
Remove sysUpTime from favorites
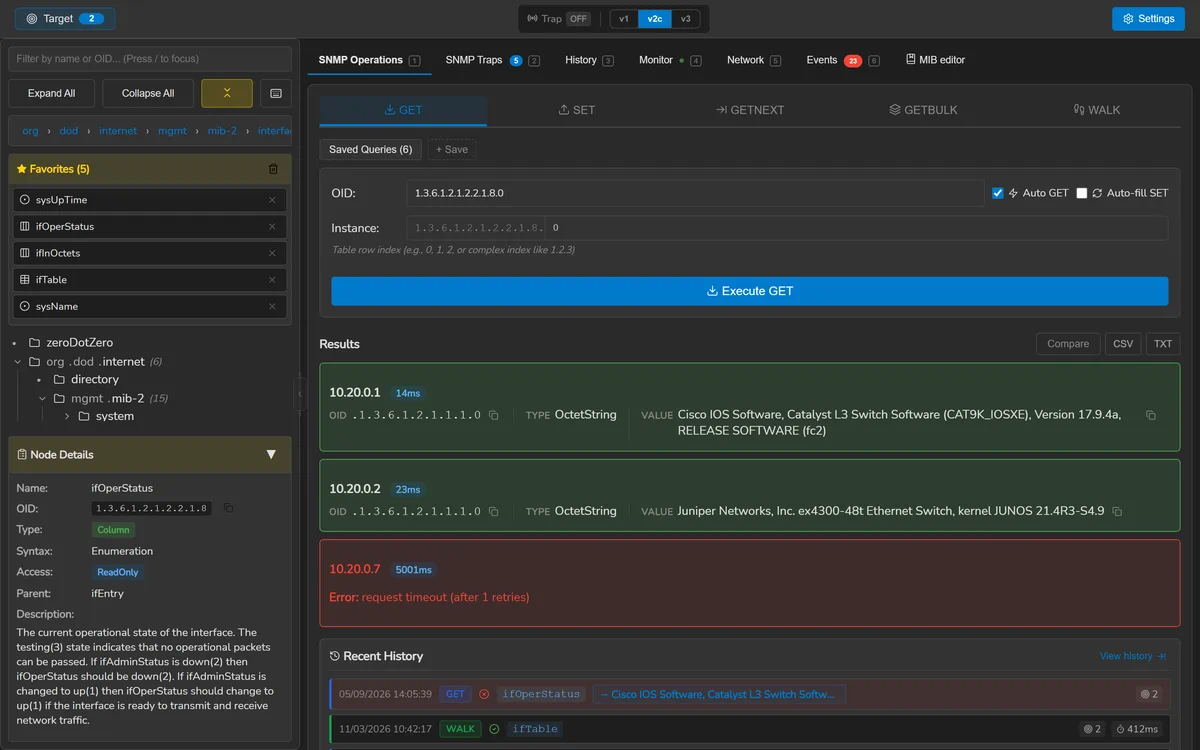[272, 200]
